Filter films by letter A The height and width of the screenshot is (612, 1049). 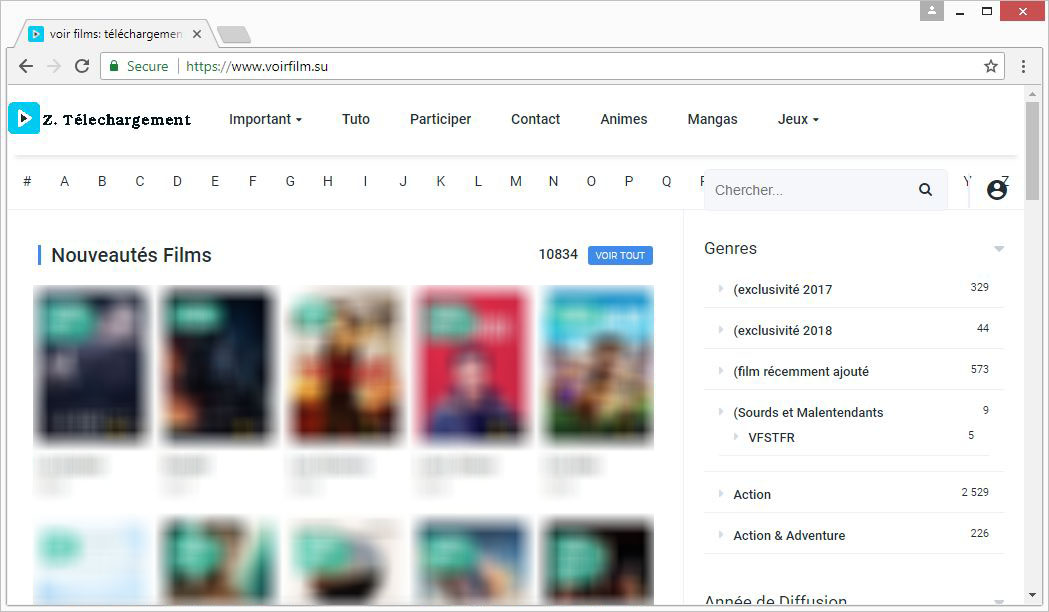point(64,181)
